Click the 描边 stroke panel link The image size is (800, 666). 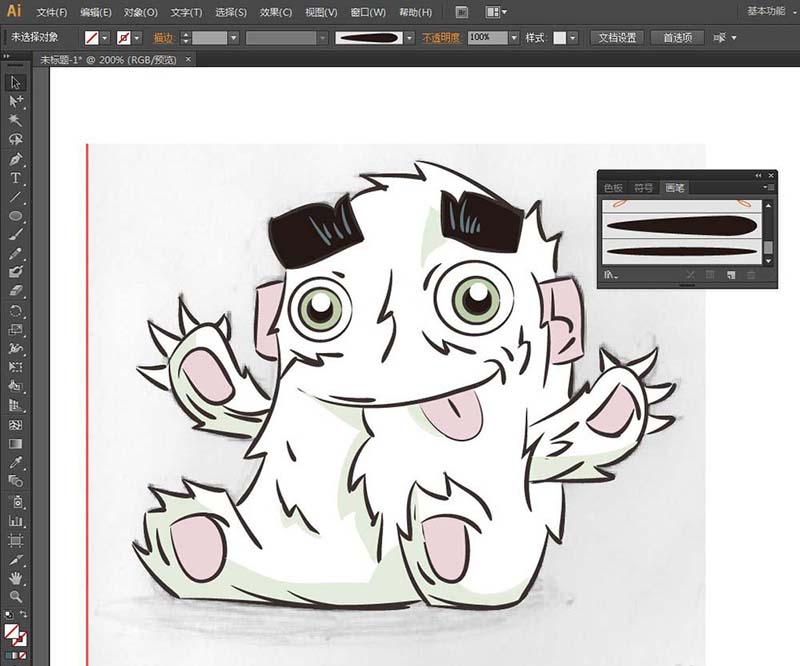tap(164, 38)
